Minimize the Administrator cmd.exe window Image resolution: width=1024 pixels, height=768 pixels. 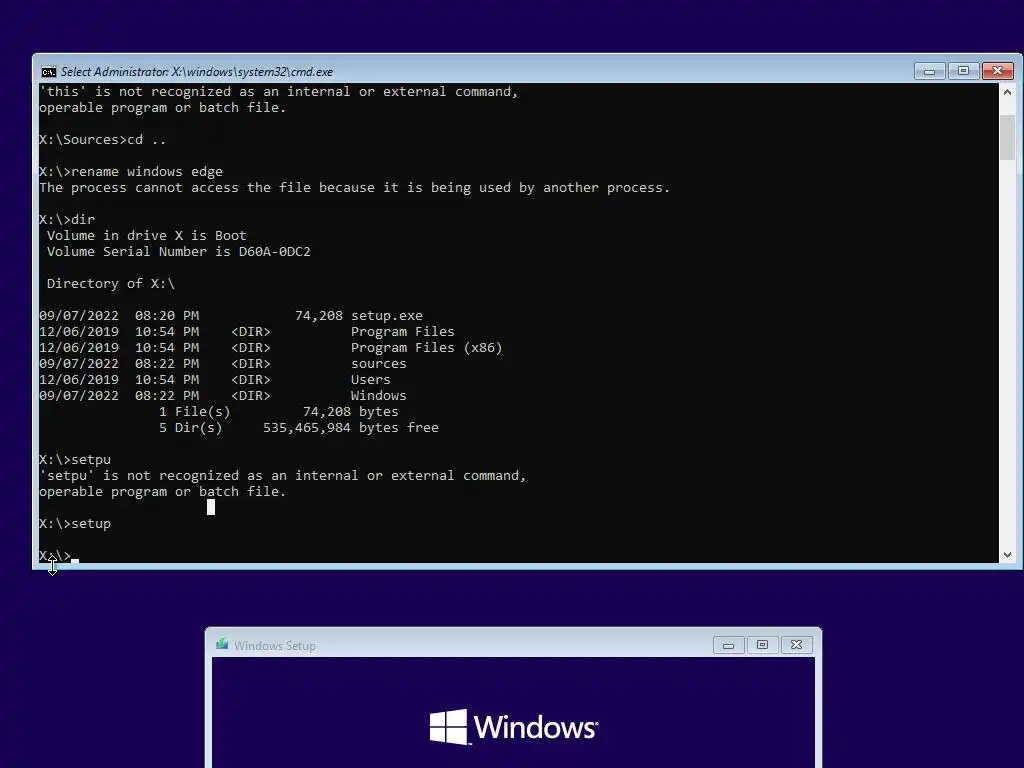(929, 71)
